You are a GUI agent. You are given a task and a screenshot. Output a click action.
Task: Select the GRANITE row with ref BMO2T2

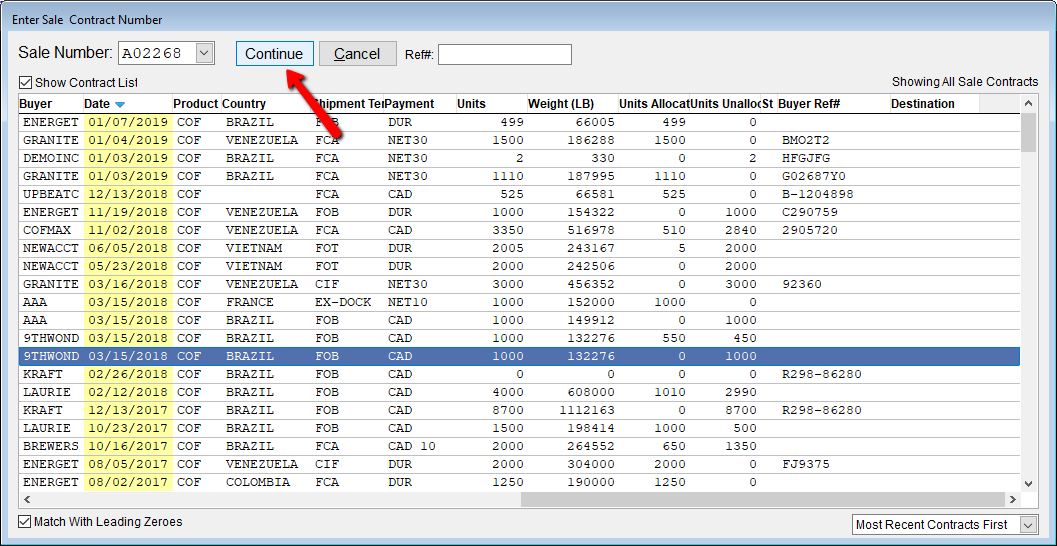pyautogui.click(x=519, y=140)
